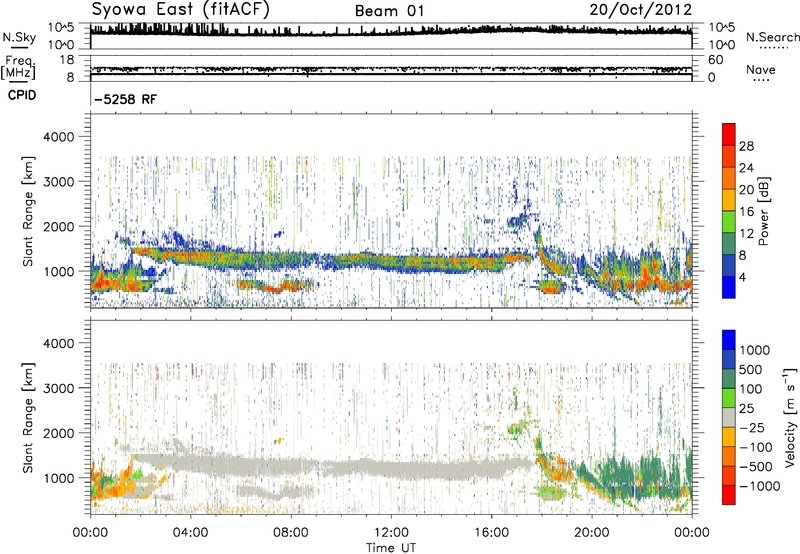Click the 'N.Sky' legend label
This screenshot has height=554, width=800.
click(19, 37)
